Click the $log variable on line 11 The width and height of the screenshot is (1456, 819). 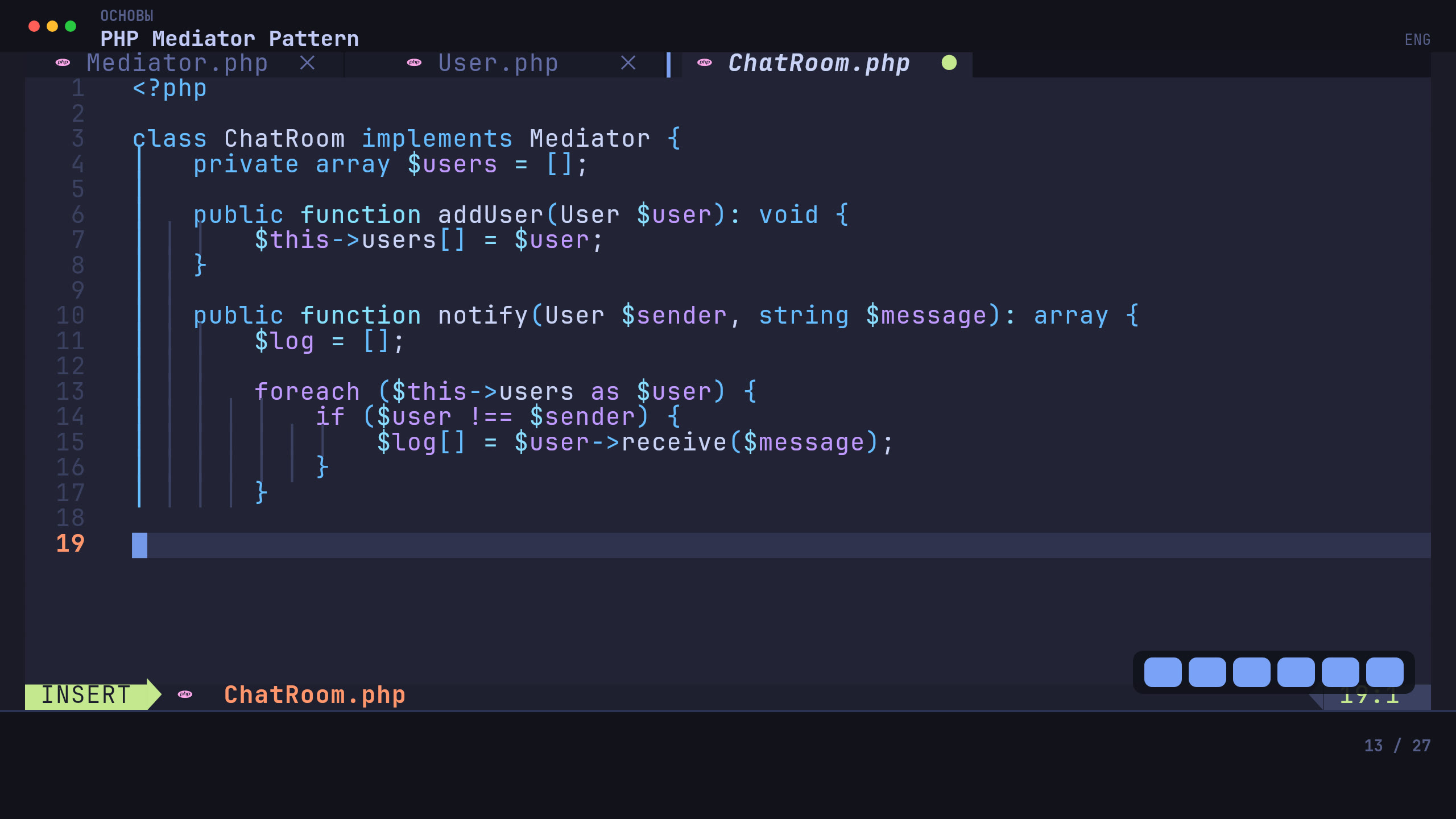[284, 341]
